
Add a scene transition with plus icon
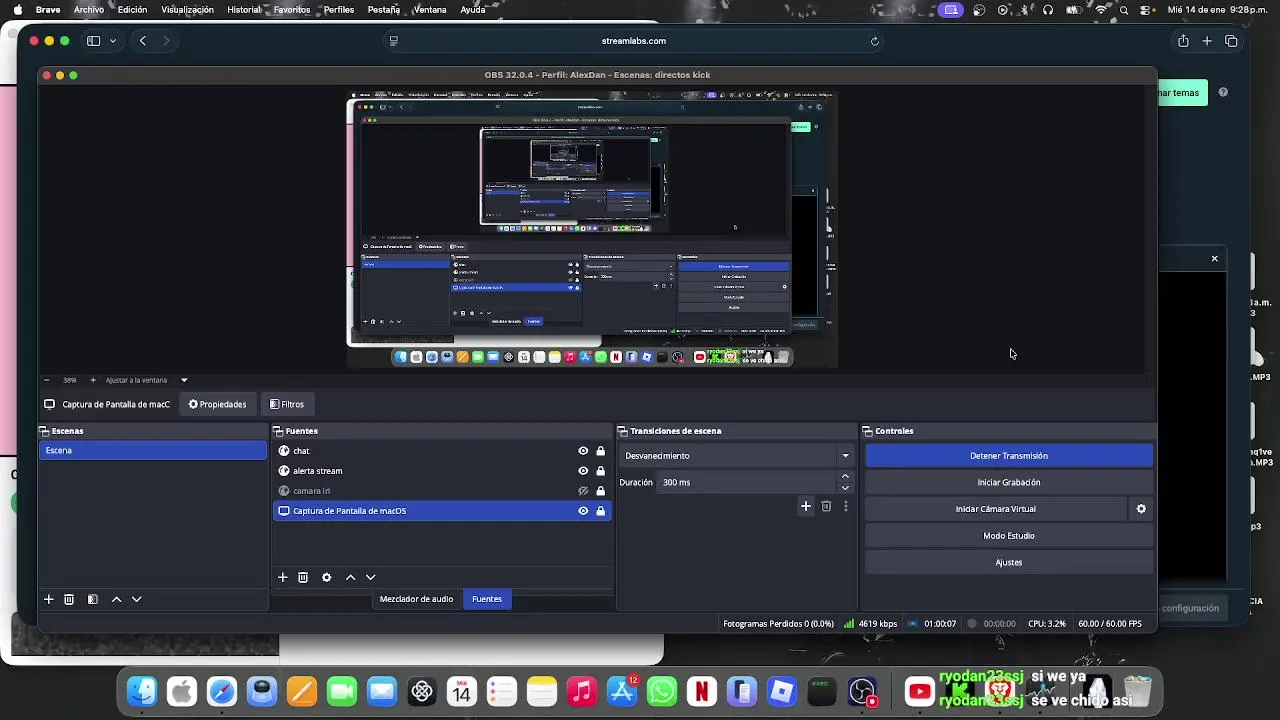coord(806,506)
